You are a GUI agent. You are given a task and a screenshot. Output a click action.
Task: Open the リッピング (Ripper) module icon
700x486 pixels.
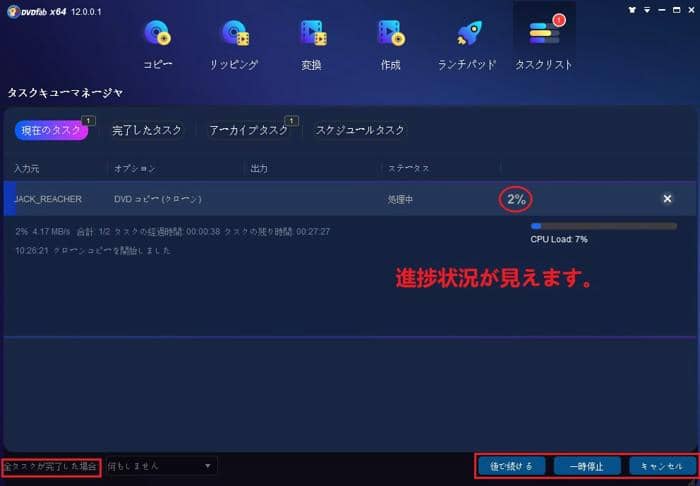(x=236, y=33)
